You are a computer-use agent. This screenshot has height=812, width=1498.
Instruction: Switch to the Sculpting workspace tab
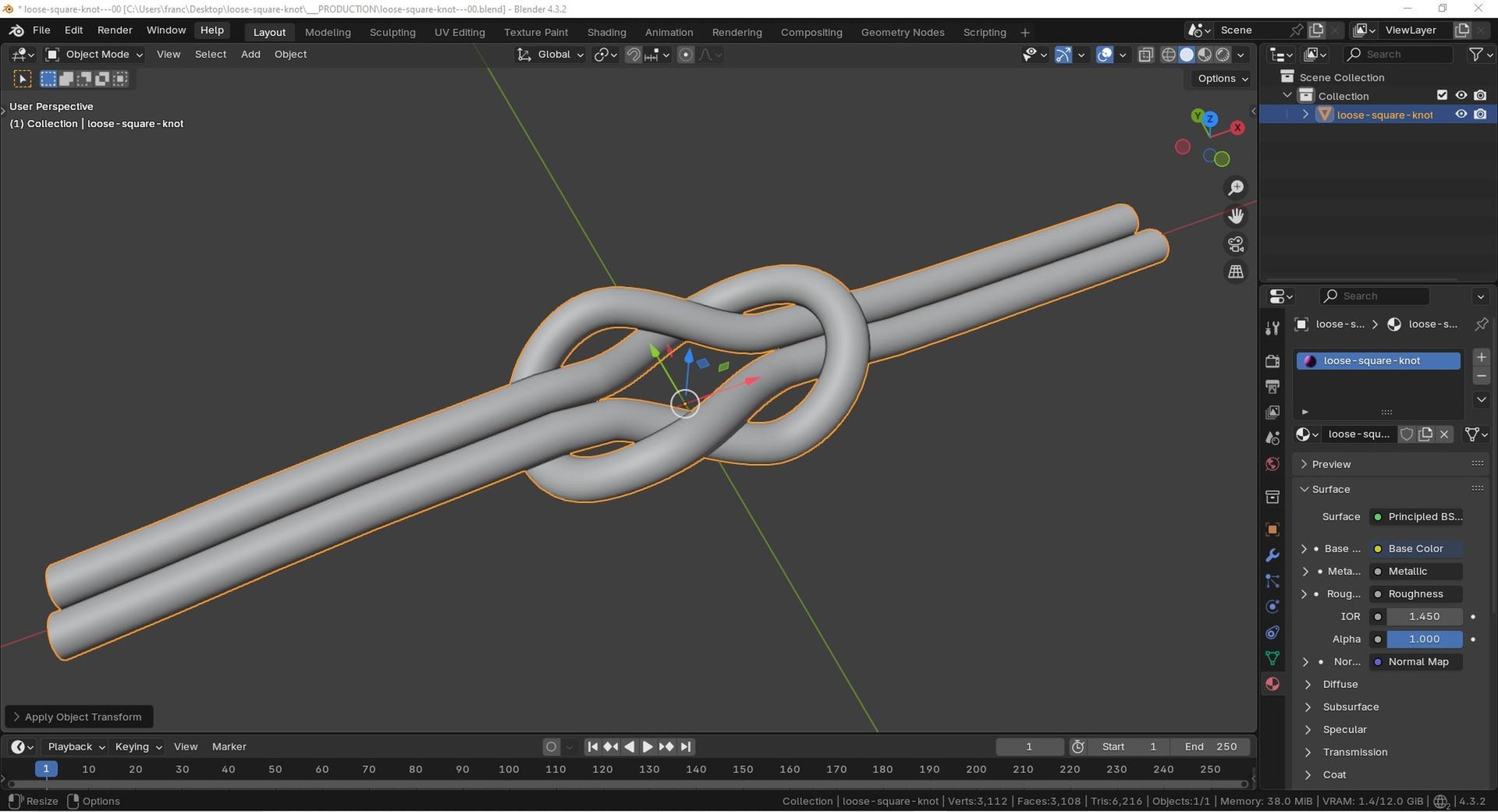point(392,32)
